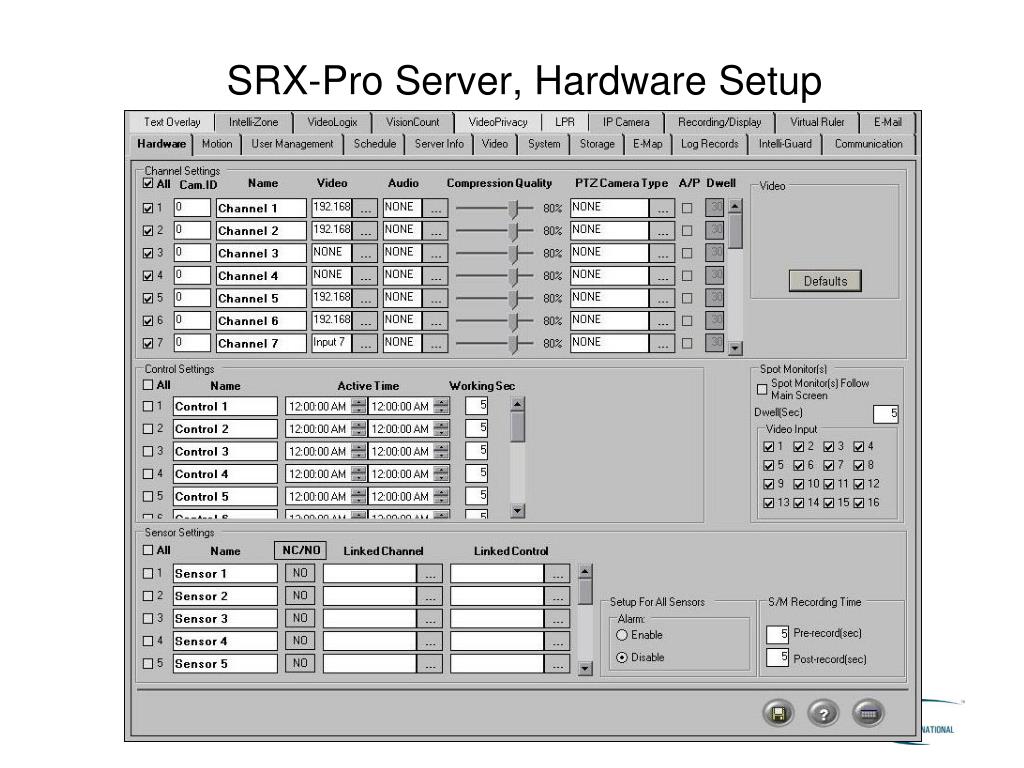The width and height of the screenshot is (1024, 768).
Task: Check Spot Monitor(s) Follow Main Screen
Action: pos(761,389)
